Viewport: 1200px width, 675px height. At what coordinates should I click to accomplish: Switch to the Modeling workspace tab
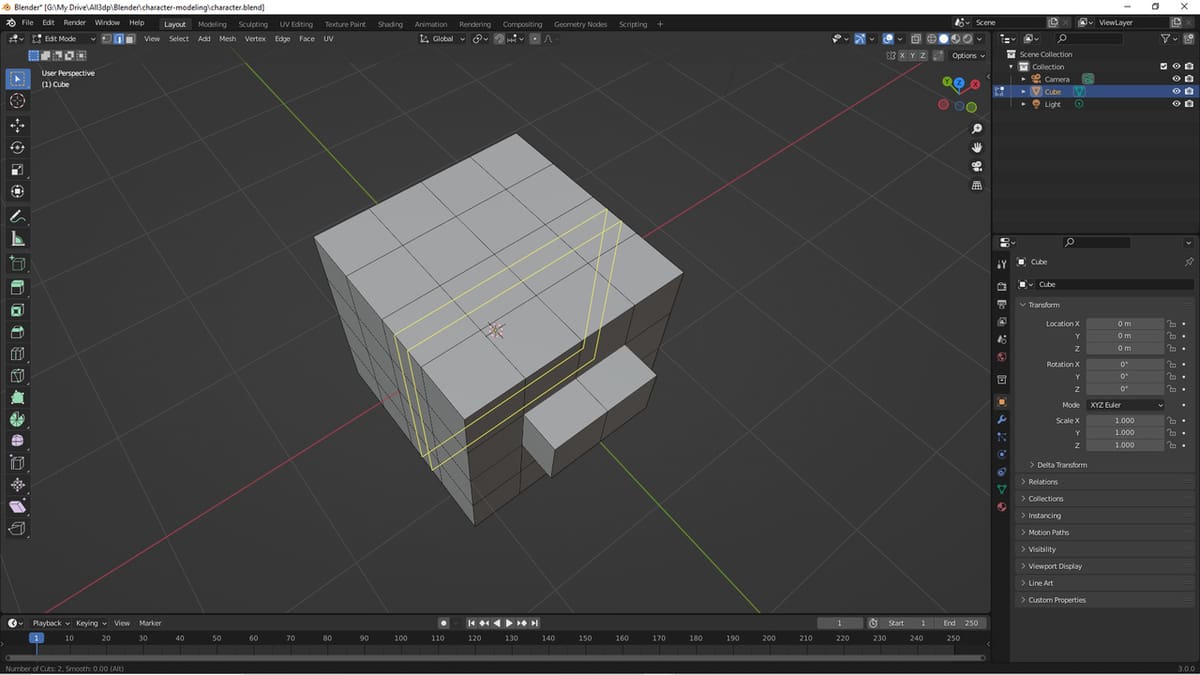pyautogui.click(x=212, y=24)
